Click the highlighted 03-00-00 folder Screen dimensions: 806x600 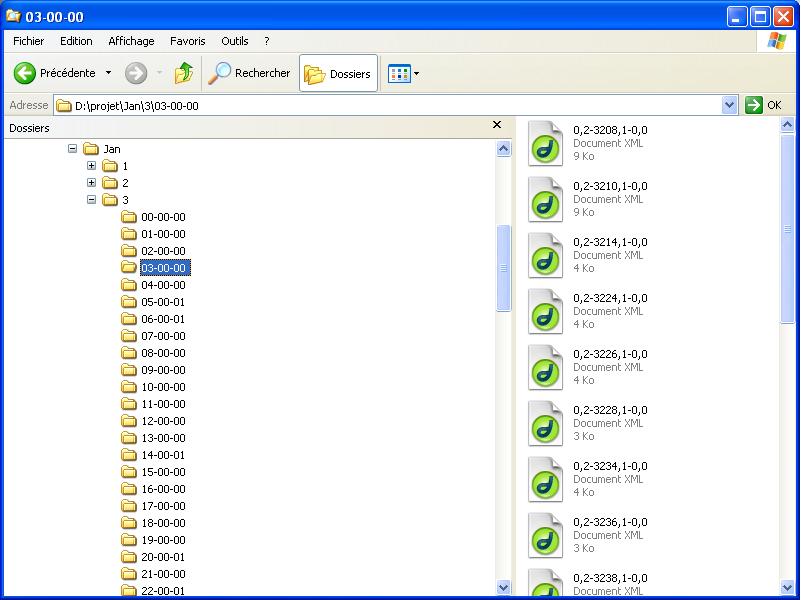(165, 268)
